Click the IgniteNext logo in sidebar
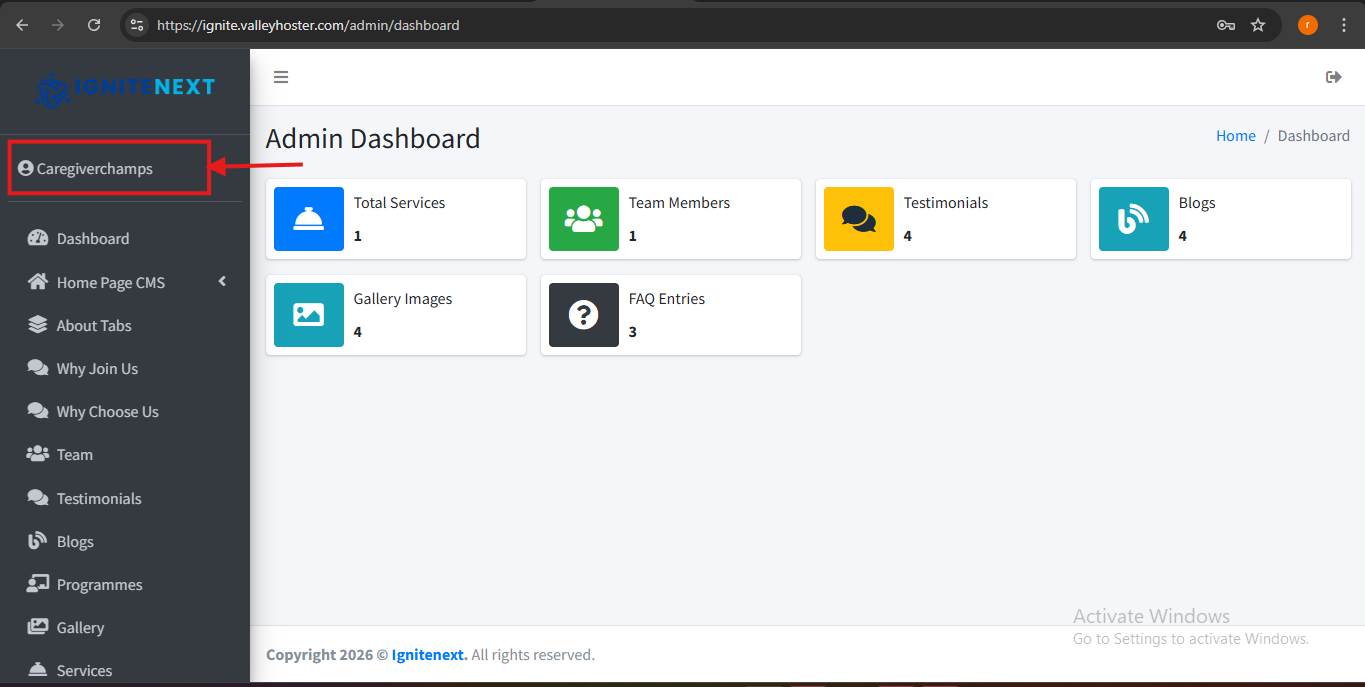Screen dimensions: 1365x687 pyautogui.click(x=125, y=88)
